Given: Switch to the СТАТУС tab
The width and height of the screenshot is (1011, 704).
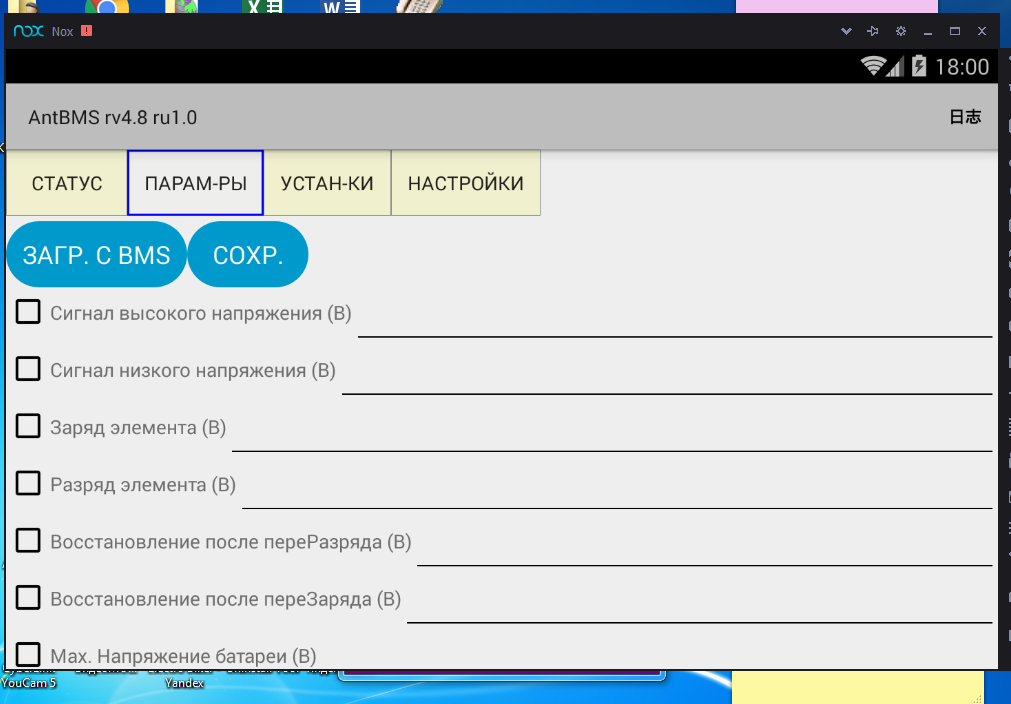Looking at the screenshot, I should tap(67, 183).
